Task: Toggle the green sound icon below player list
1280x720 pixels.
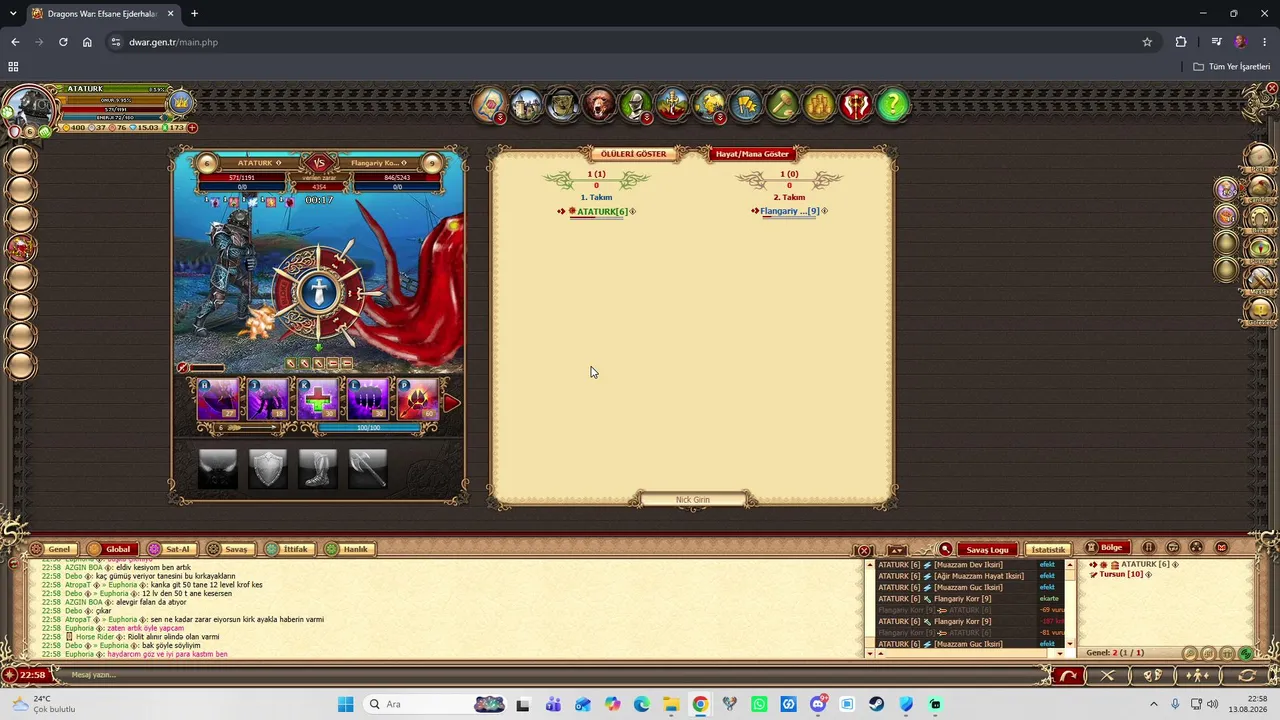Action: [1245, 653]
